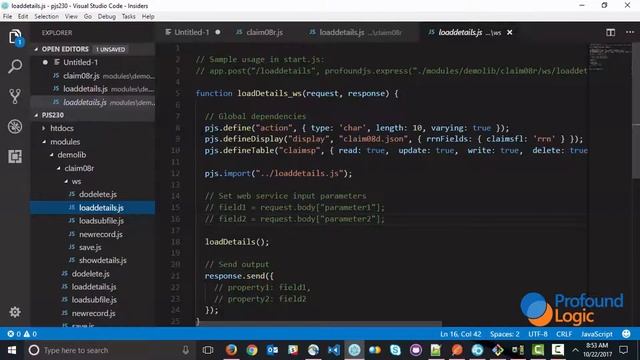The height and width of the screenshot is (360, 640).
Task: Change end of line sequence CRLF
Action: click(x=564, y=334)
